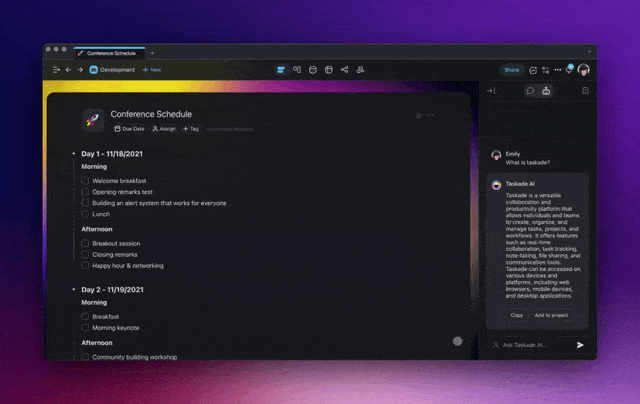The image size is (640, 404).
Task: Collapse the Day 1 - 11/18/2021 section
Action: click(x=73, y=153)
